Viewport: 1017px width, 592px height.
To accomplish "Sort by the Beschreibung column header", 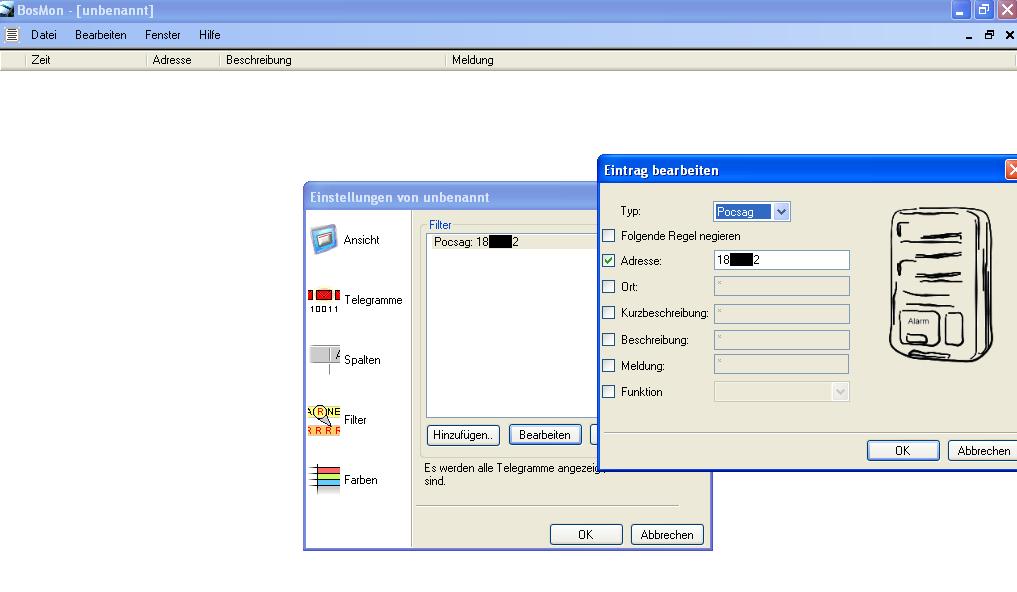I will coord(333,60).
